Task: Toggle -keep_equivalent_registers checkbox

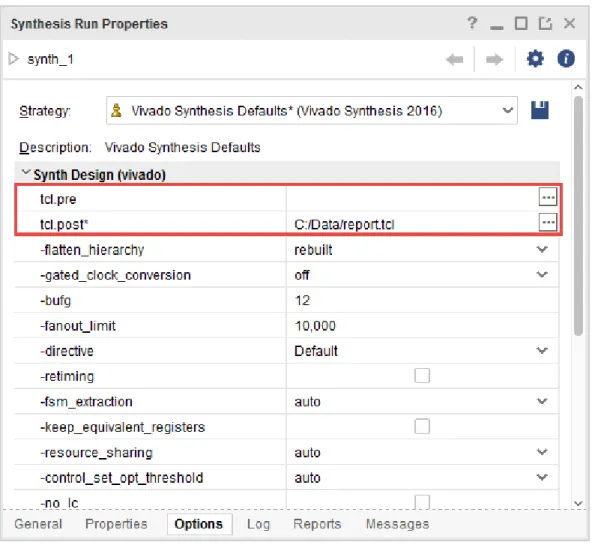Action: 422,426
